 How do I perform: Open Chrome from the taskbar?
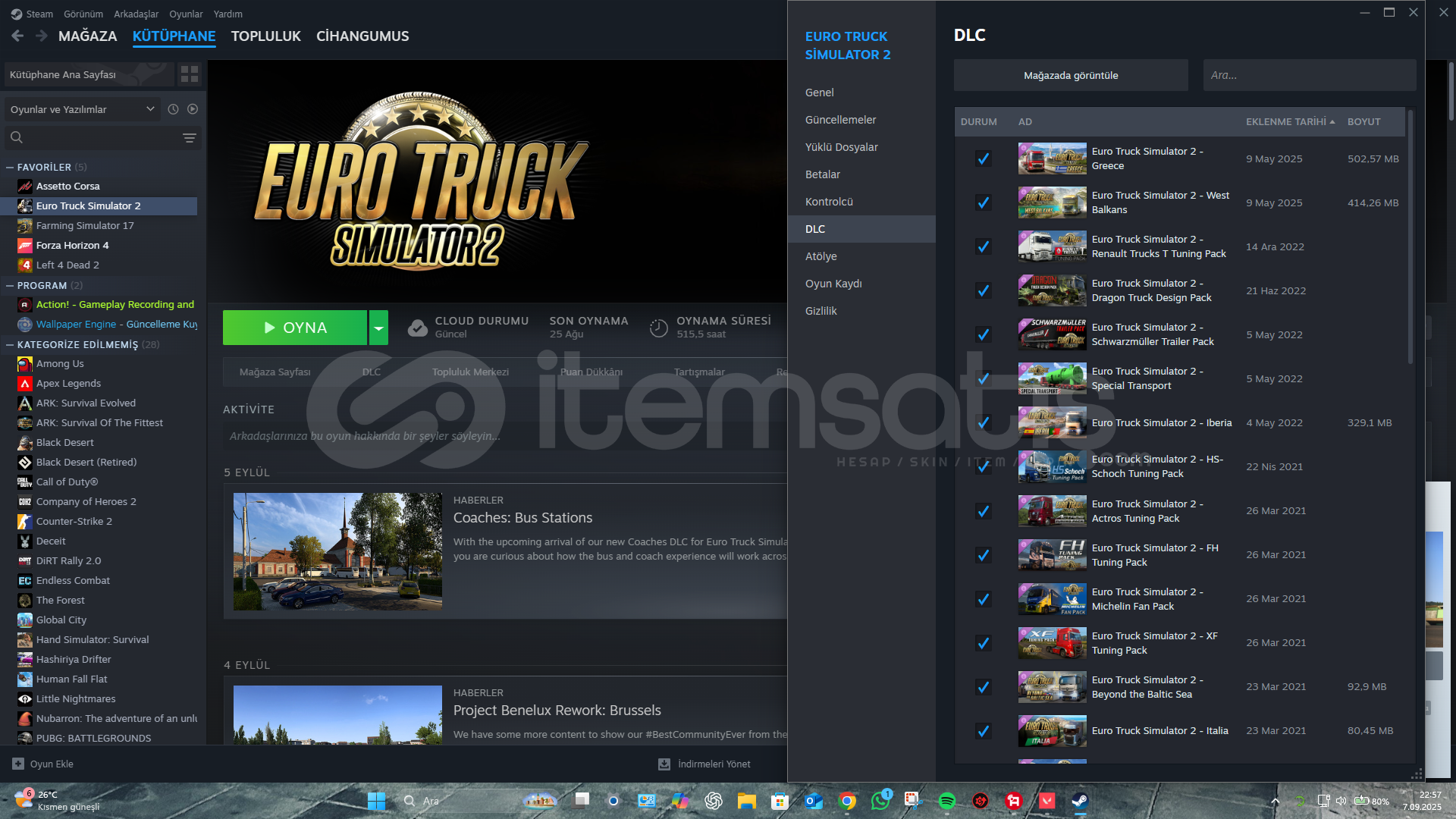(x=847, y=801)
